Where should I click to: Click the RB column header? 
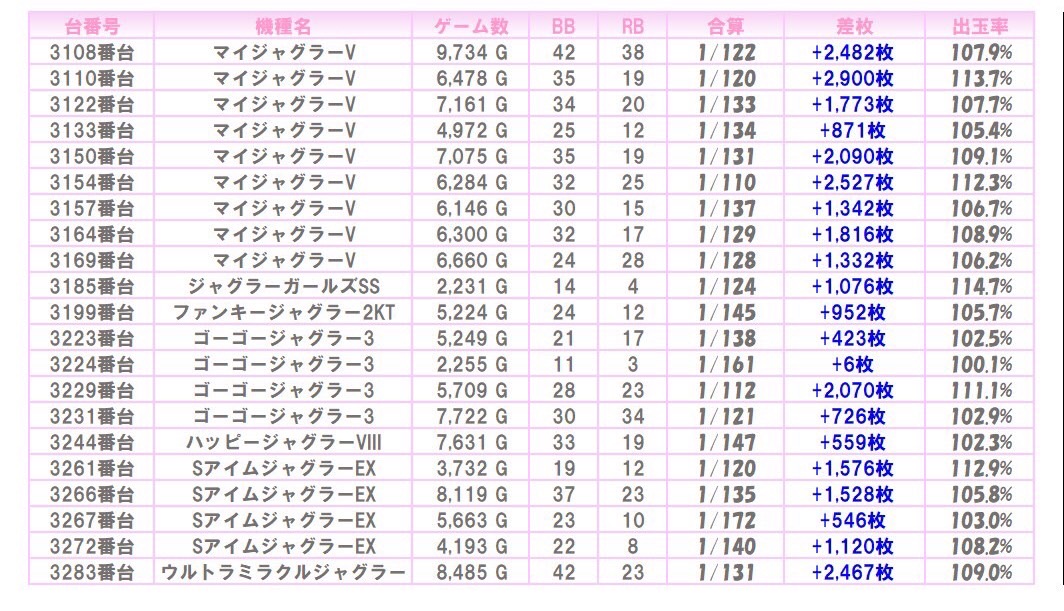(632, 26)
